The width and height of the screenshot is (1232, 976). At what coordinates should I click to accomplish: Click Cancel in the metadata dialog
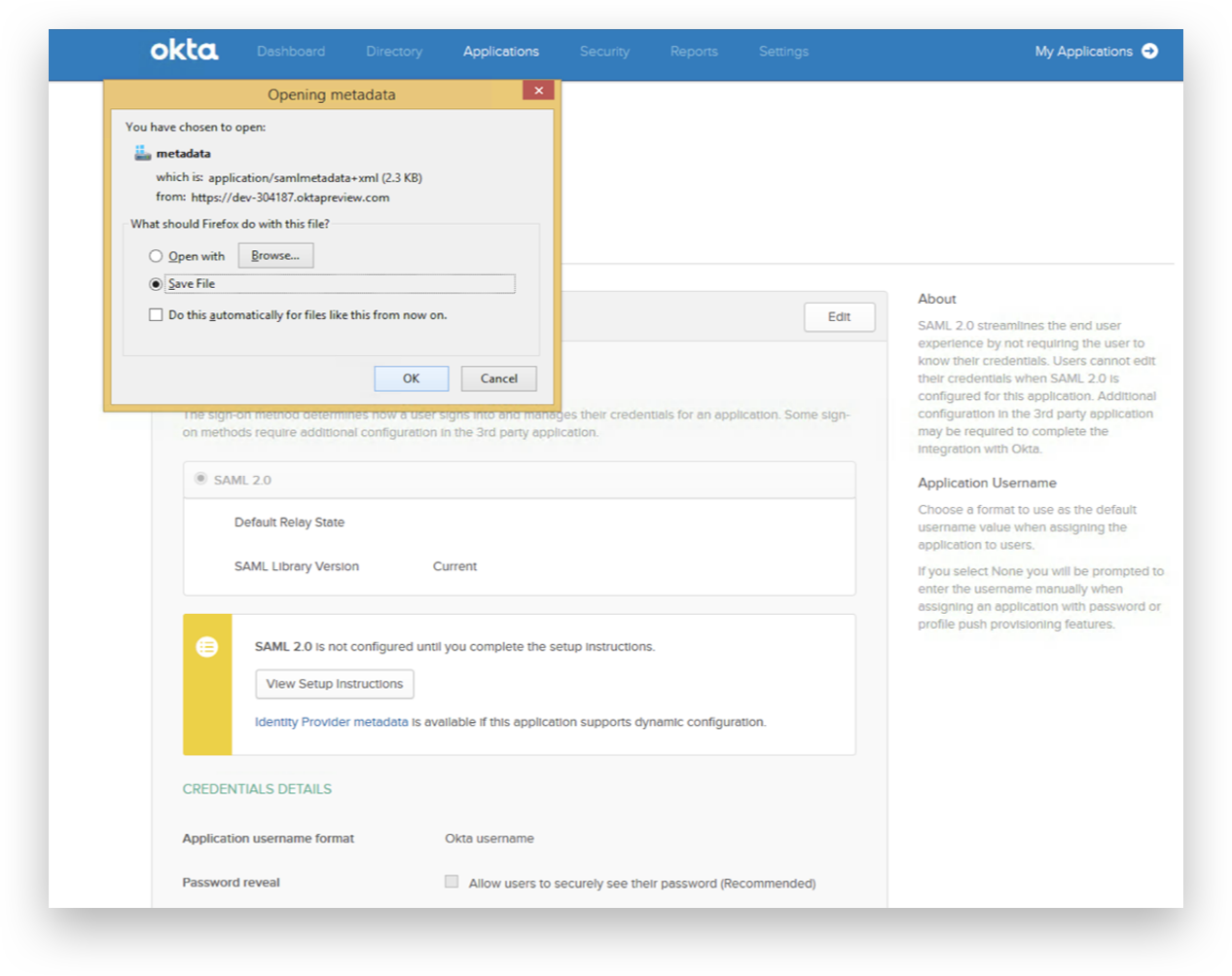coord(499,379)
